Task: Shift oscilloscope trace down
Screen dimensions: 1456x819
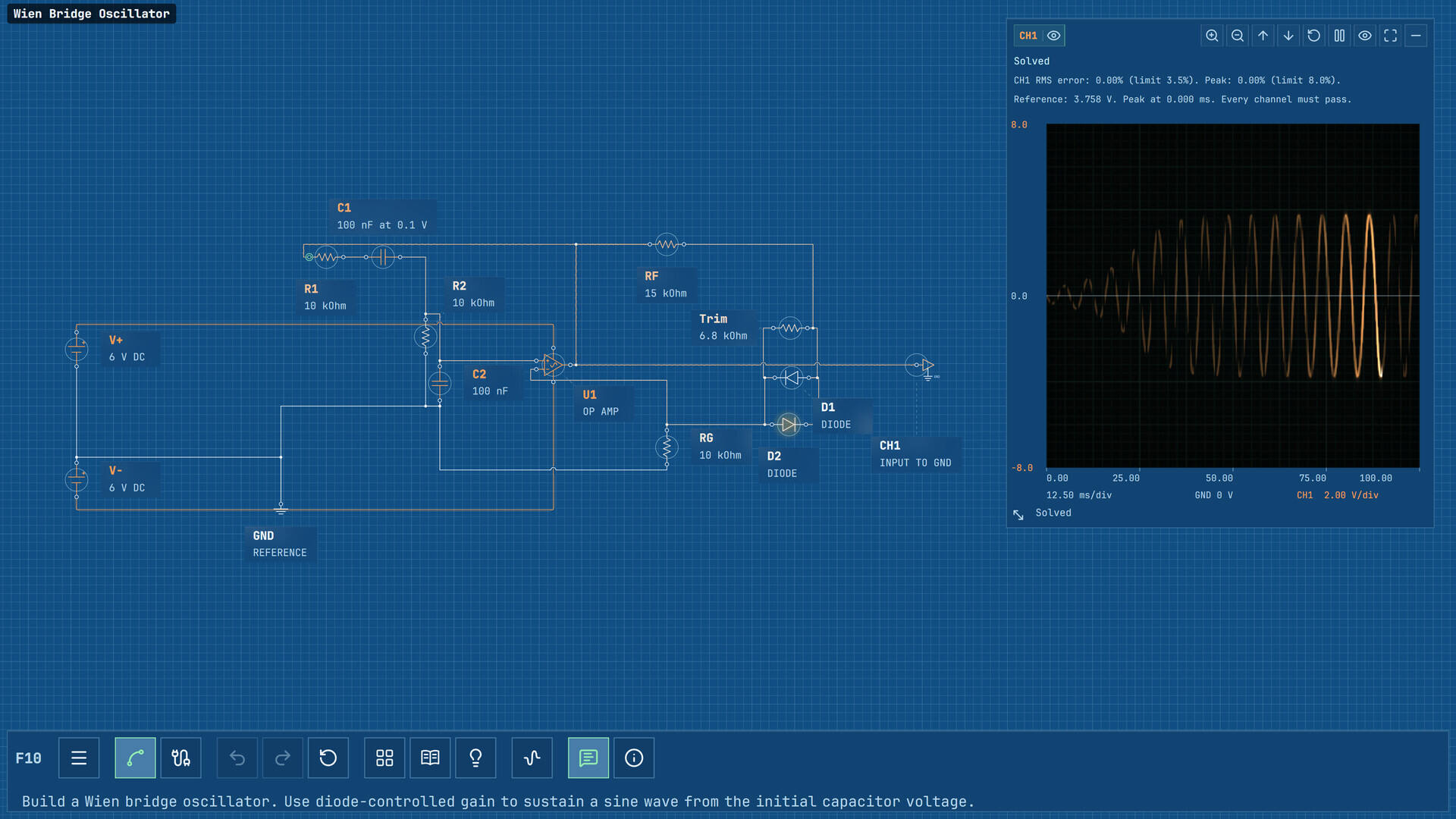Action: (1288, 36)
